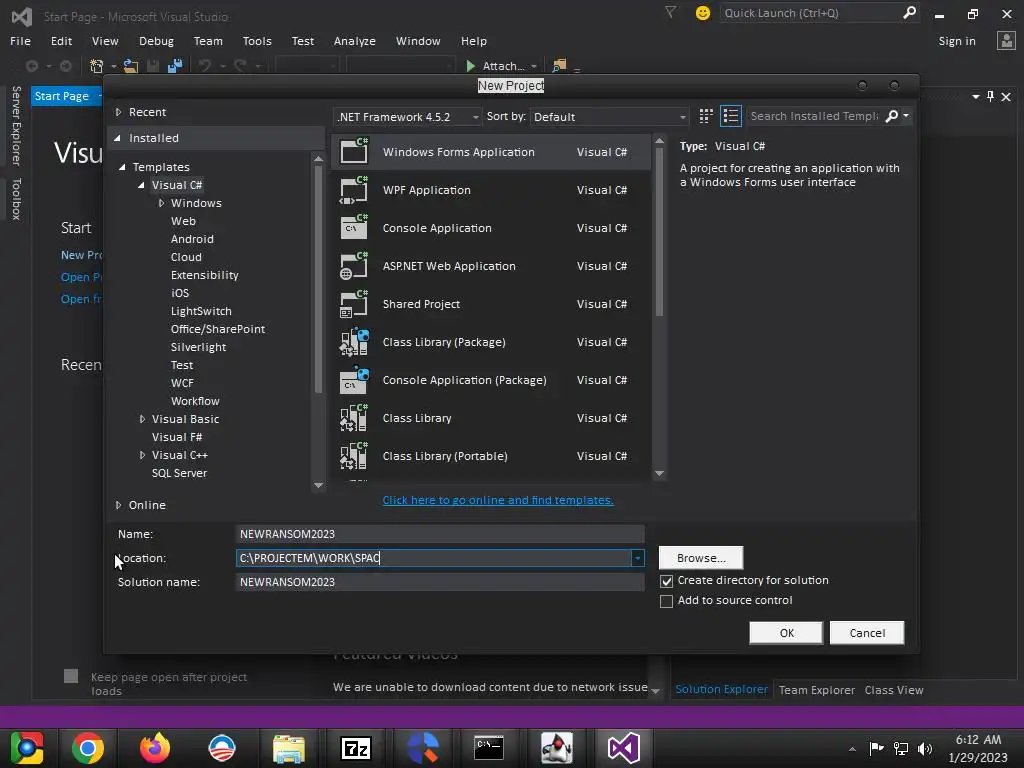This screenshot has width=1024, height=768.
Task: Open the command prompt taskbar icon
Action: pyautogui.click(x=488, y=748)
